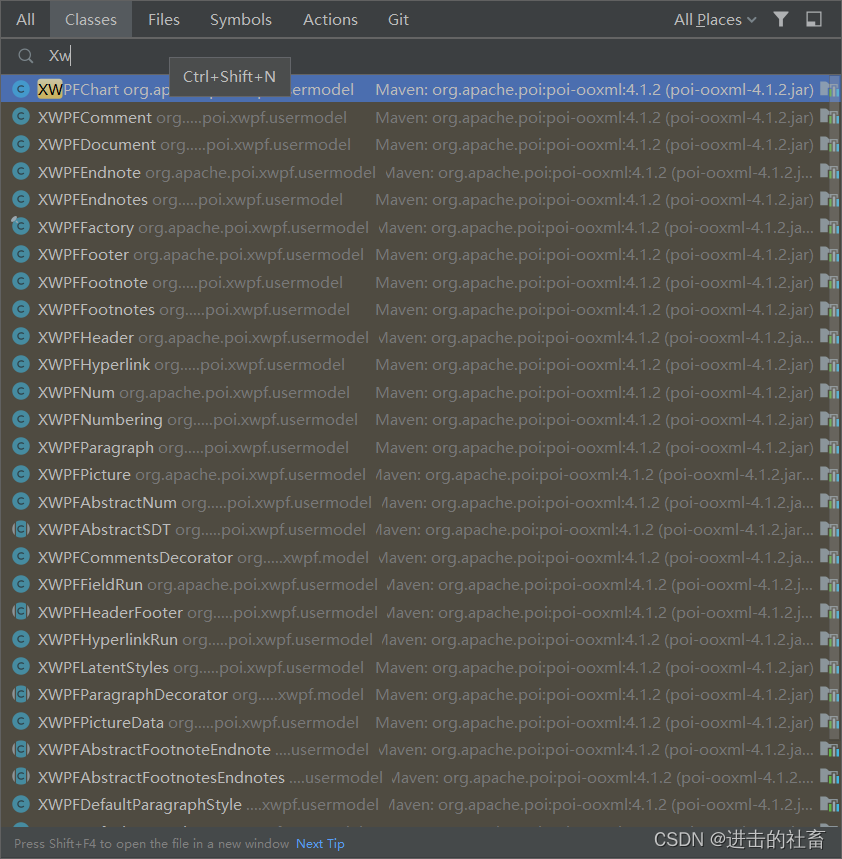Screen dimensions: 842x859
Task: Click the Maven poi-ooxml location of XWPFNumbering
Action: pos(594,420)
